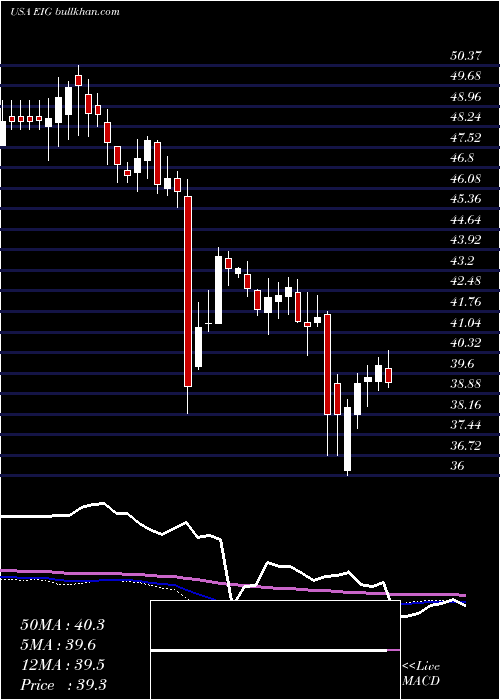Click the Price : 39.3 readout
500x700 pixels.
point(63,685)
